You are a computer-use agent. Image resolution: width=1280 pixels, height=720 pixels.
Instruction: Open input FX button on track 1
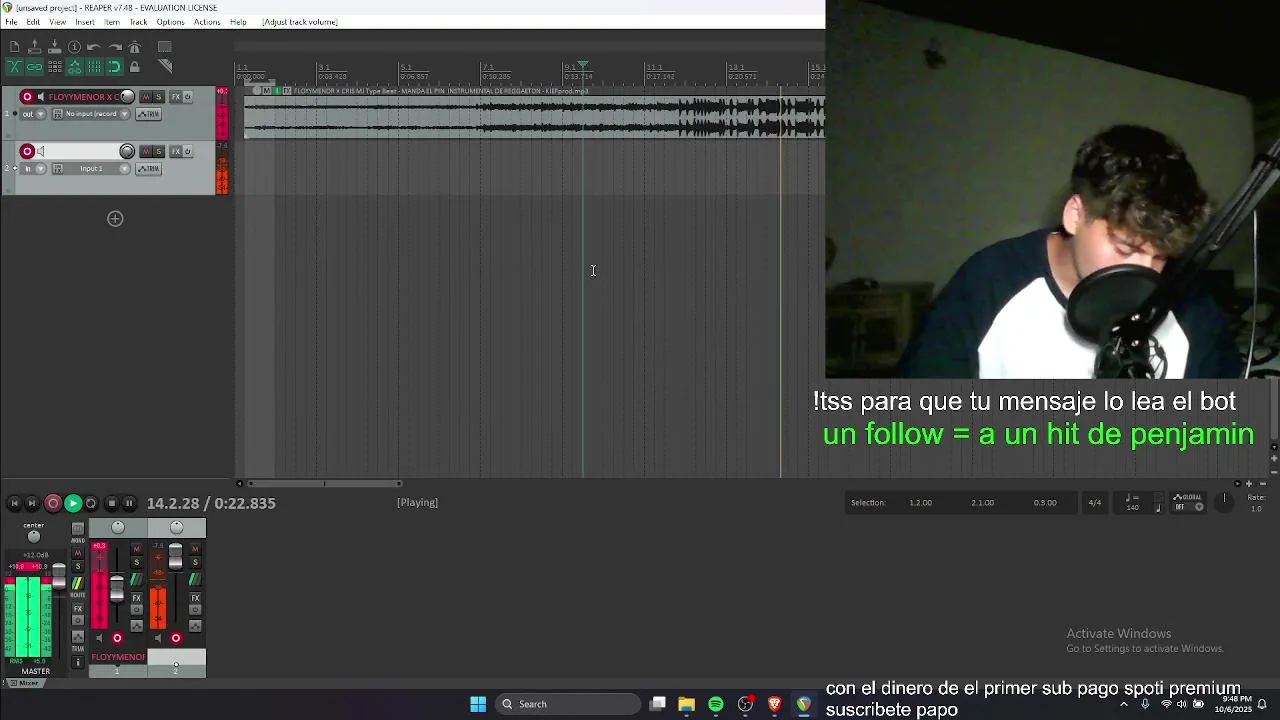click(57, 114)
